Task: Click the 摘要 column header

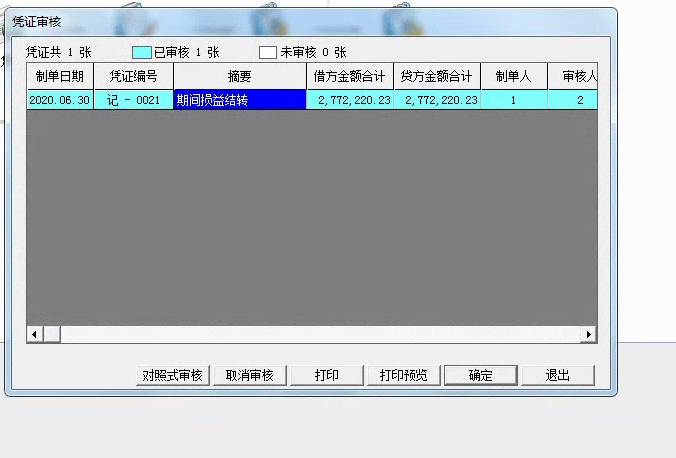Action: coord(240,76)
